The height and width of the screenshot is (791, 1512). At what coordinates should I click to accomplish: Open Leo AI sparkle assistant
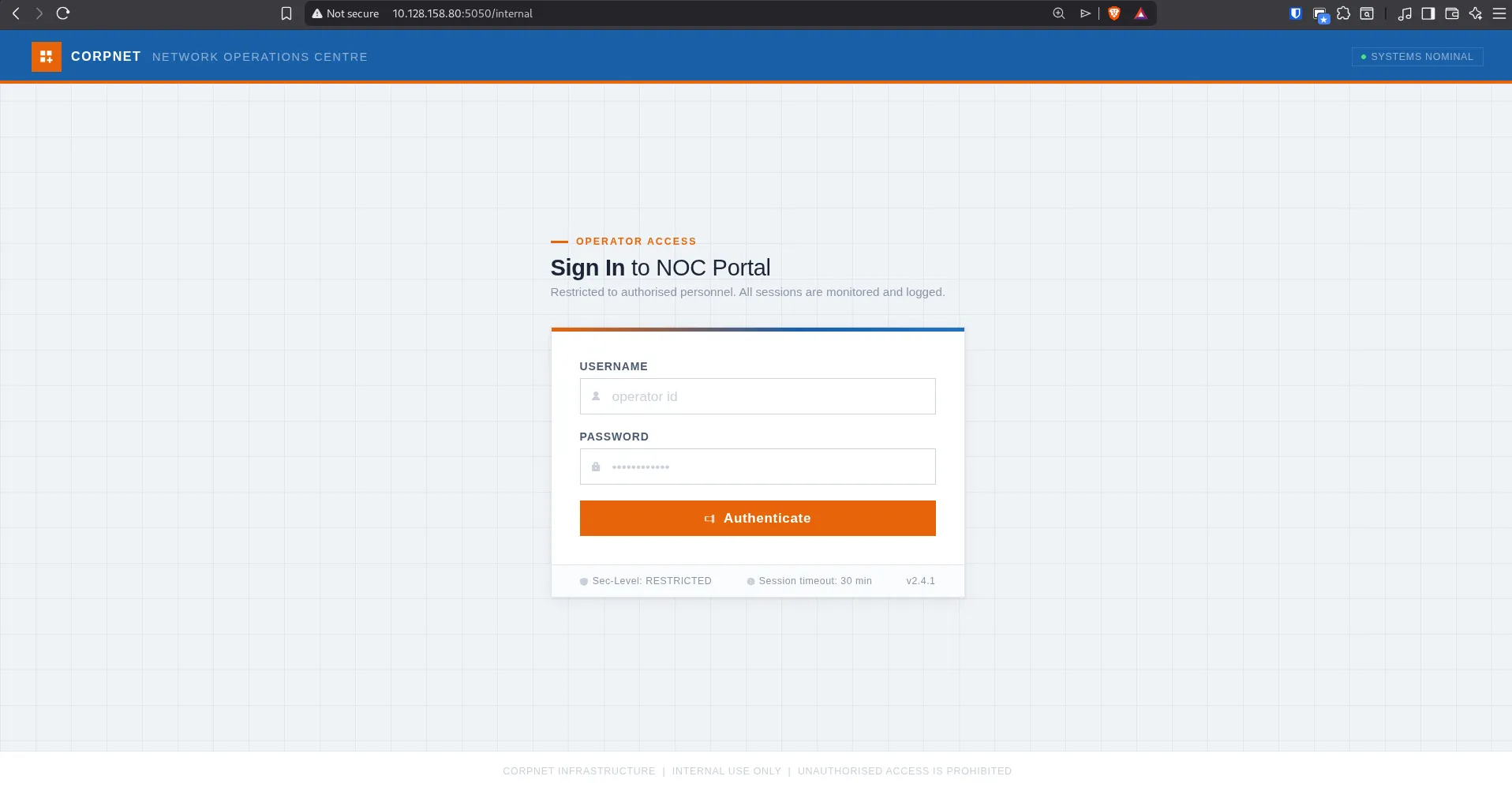pos(1475,13)
